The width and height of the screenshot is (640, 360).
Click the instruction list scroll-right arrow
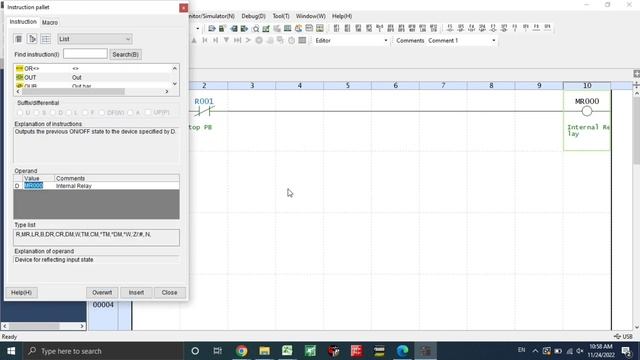pos(167,91)
